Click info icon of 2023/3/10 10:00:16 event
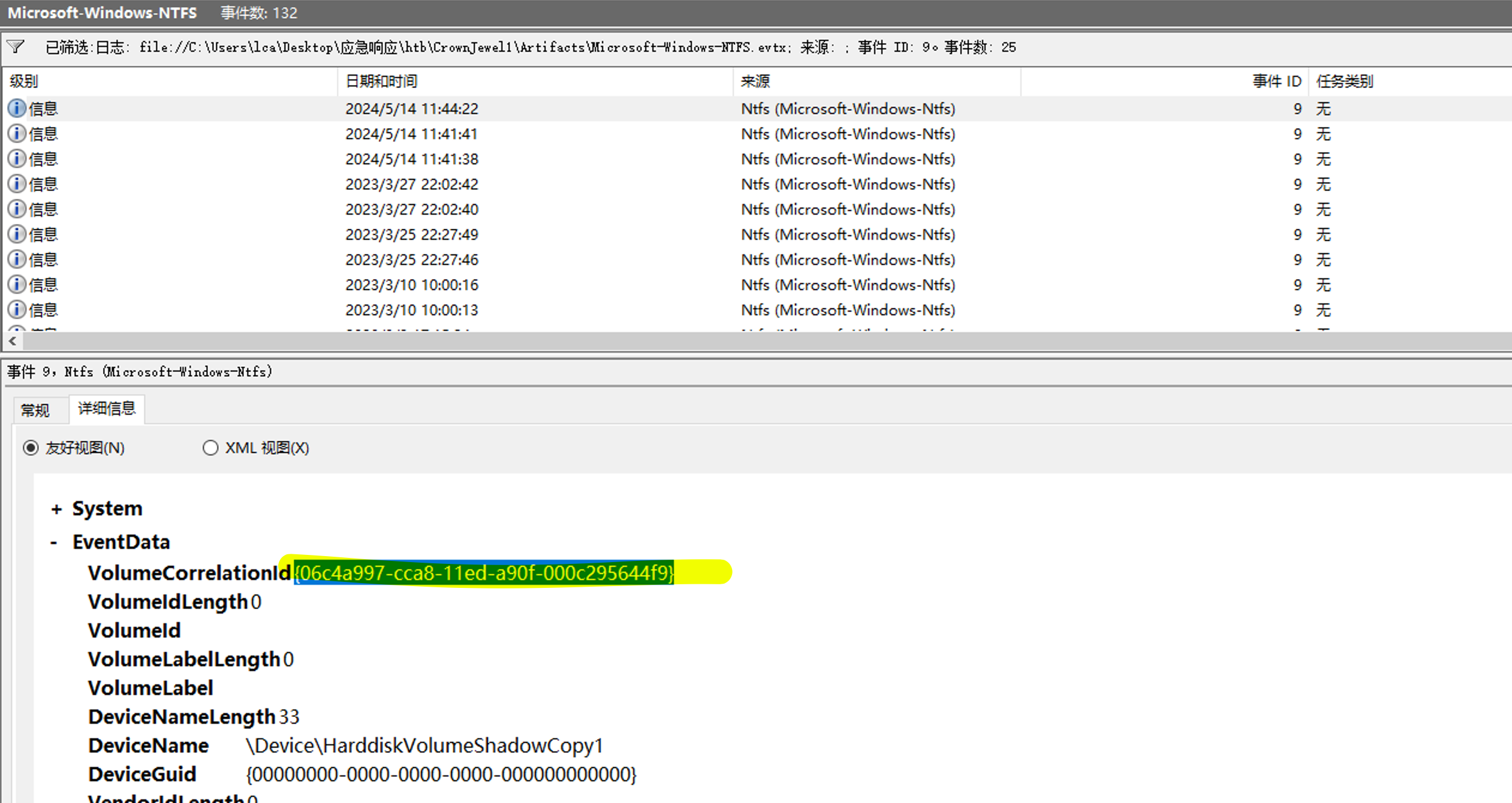The width and height of the screenshot is (1512, 803). [x=17, y=285]
